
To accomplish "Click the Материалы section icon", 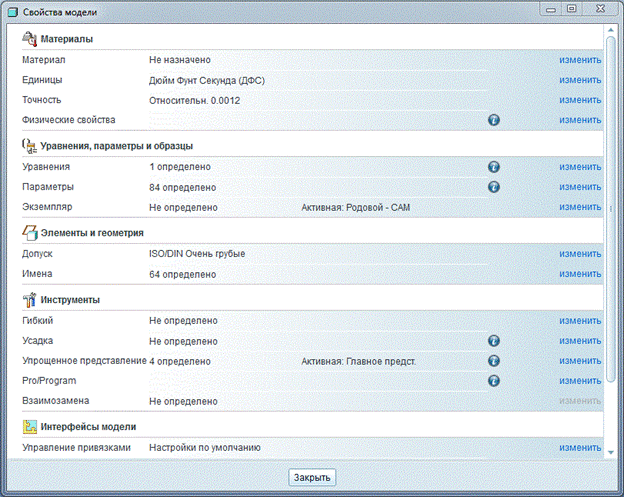I will 29,39.
